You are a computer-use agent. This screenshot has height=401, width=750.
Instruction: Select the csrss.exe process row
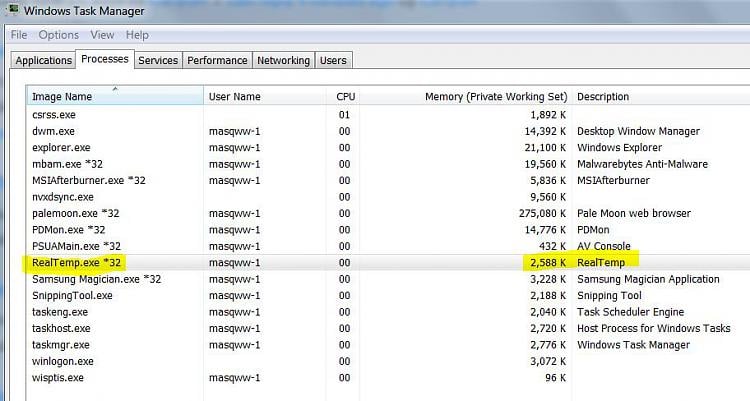pyautogui.click(x=388, y=115)
